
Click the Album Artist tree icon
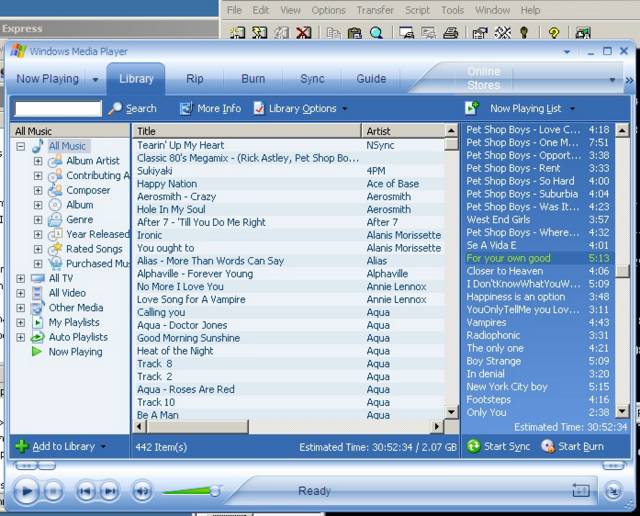55,161
